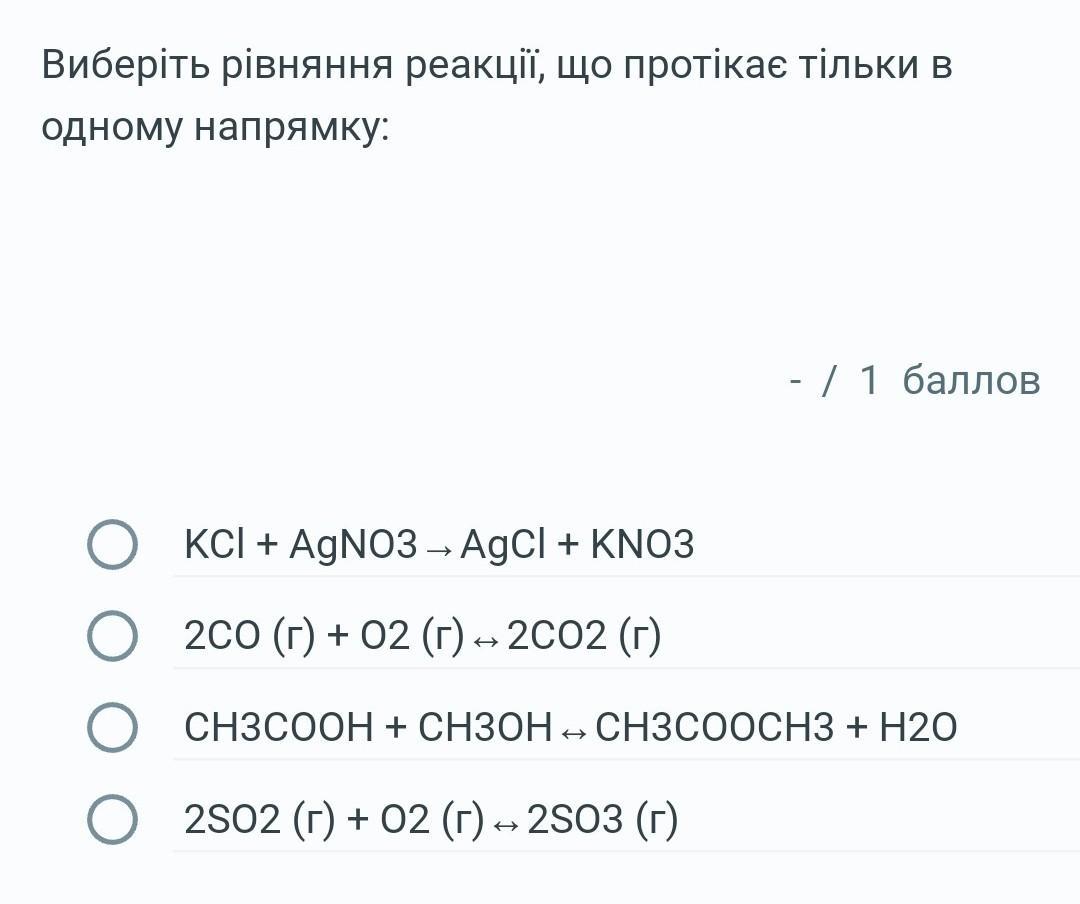The height and width of the screenshot is (904, 1080).
Task: Click the 2SO3 (г) product text
Action: (602, 819)
